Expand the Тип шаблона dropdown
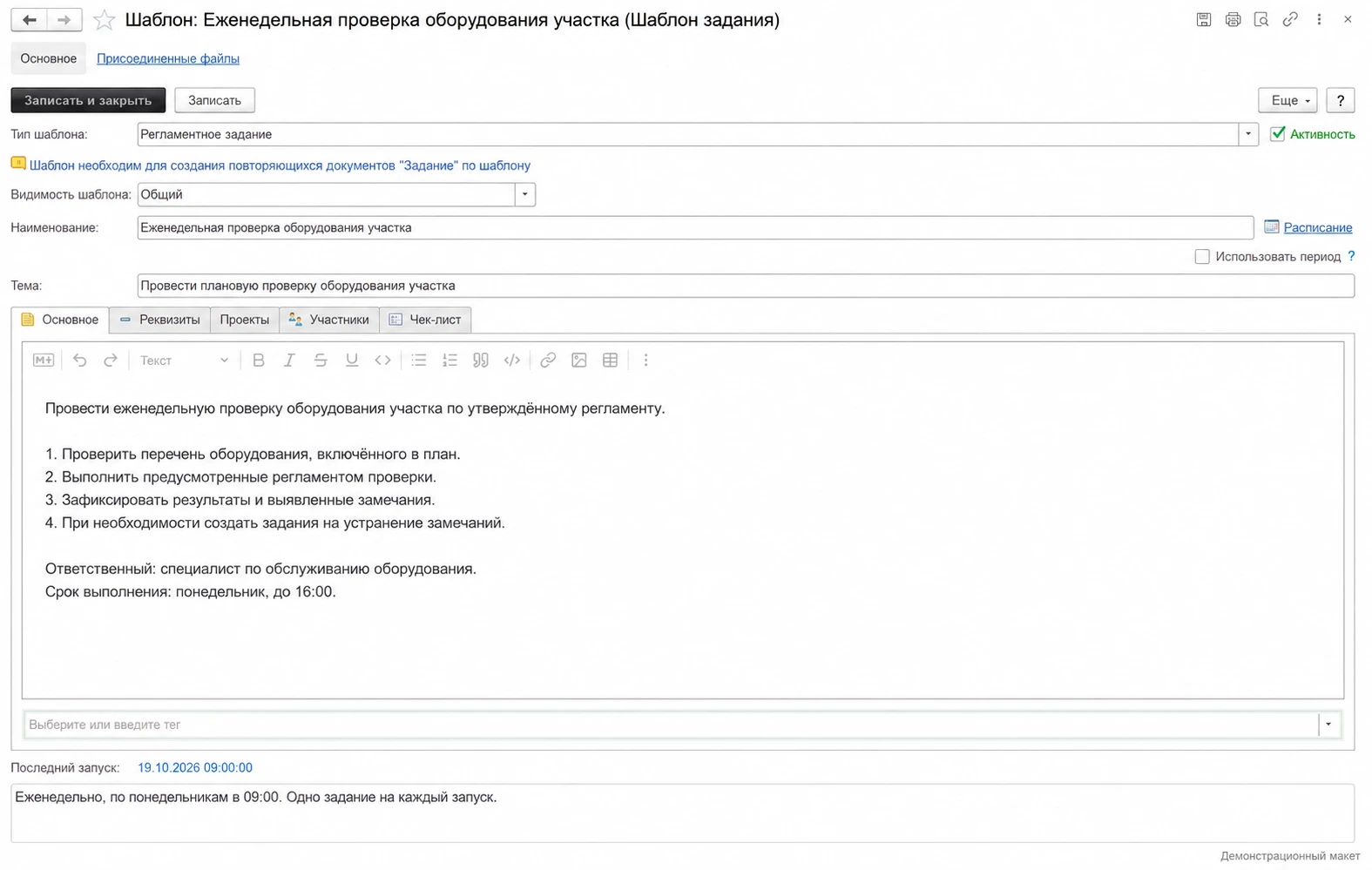 coord(1248,134)
